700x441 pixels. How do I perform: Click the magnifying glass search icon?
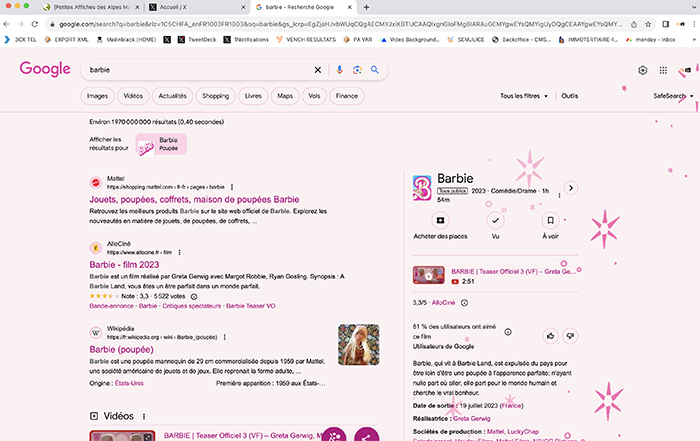(375, 70)
